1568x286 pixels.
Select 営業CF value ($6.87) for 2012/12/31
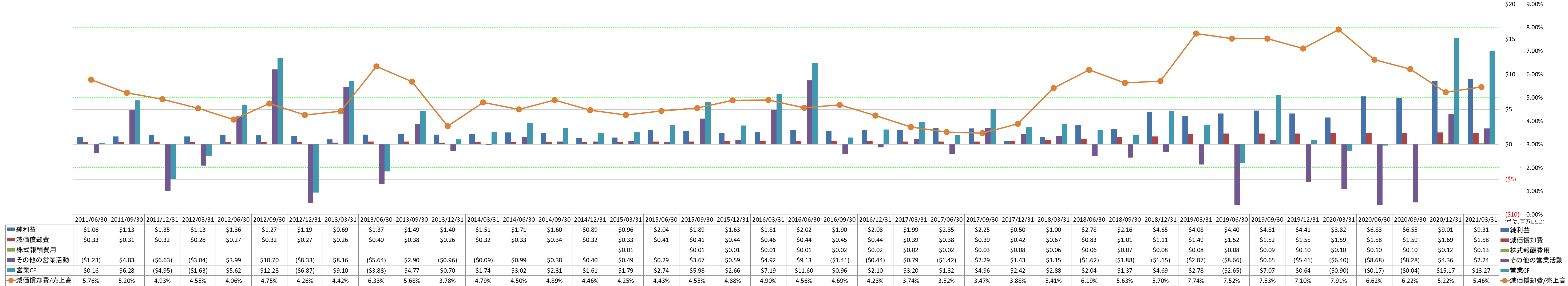pos(305,270)
